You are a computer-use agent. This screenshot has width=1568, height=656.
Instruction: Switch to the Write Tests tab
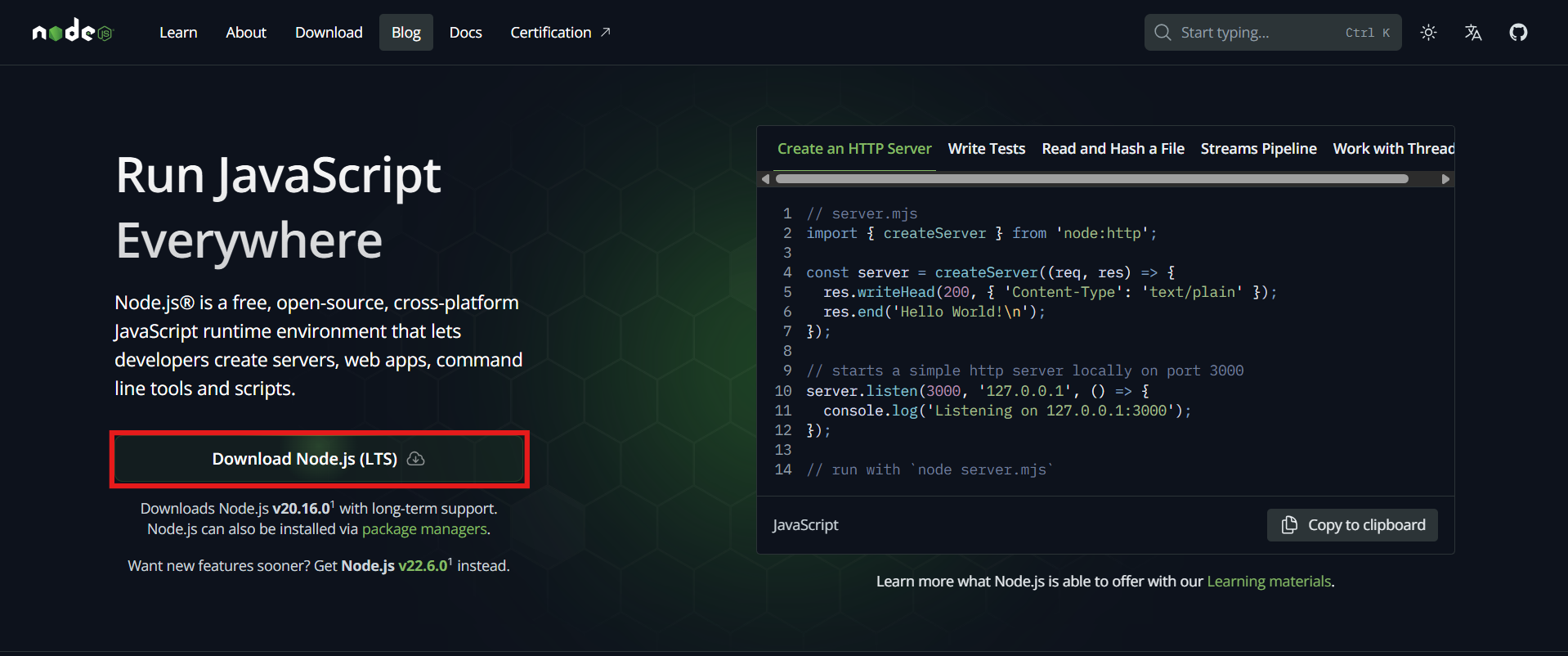tap(986, 149)
